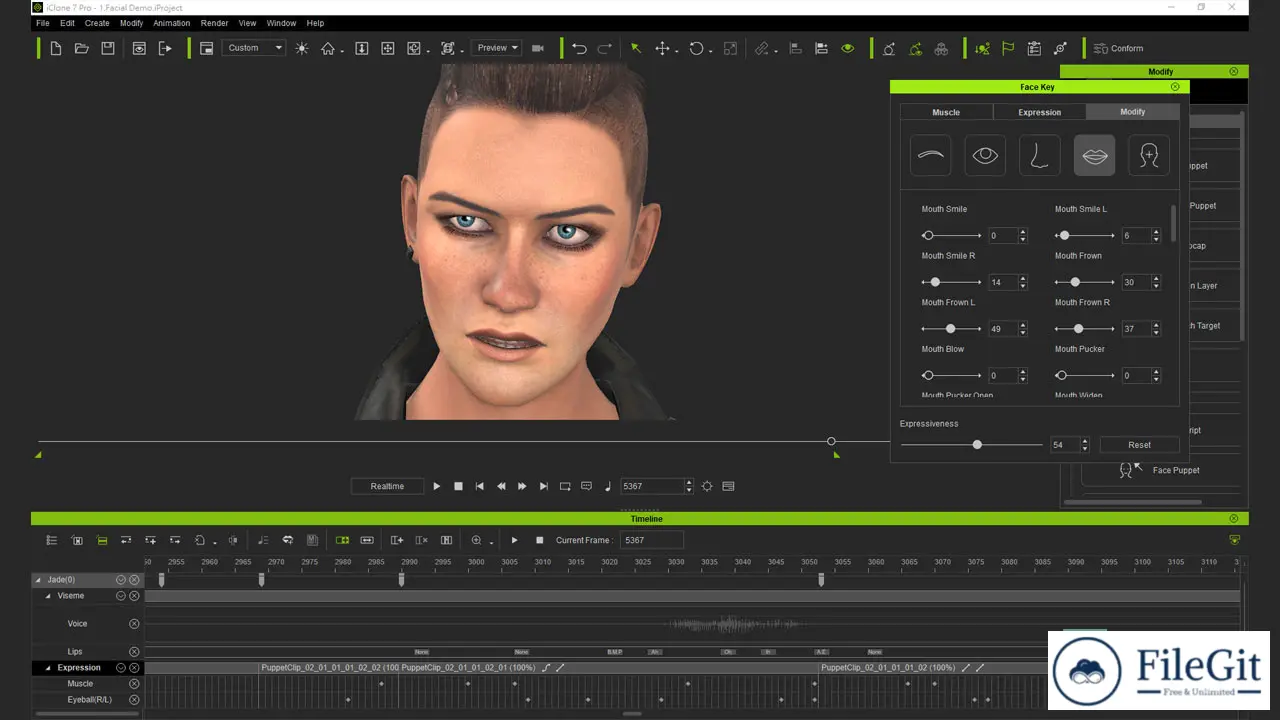
Task: Select PuppetClip_02_01_01_02_01 clip in Expression track
Action: pyautogui.click(x=468, y=668)
